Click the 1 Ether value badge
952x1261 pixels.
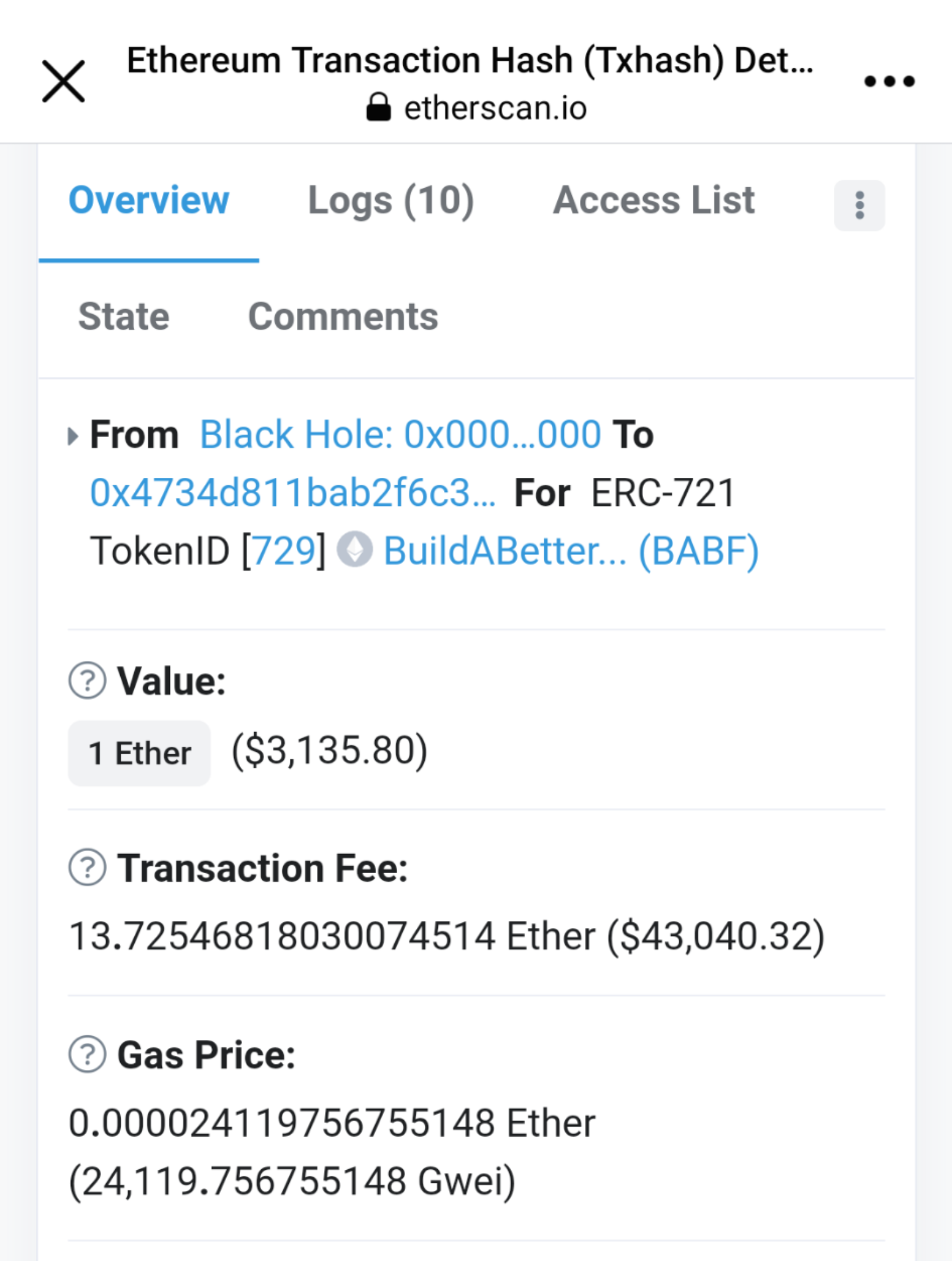[139, 753]
